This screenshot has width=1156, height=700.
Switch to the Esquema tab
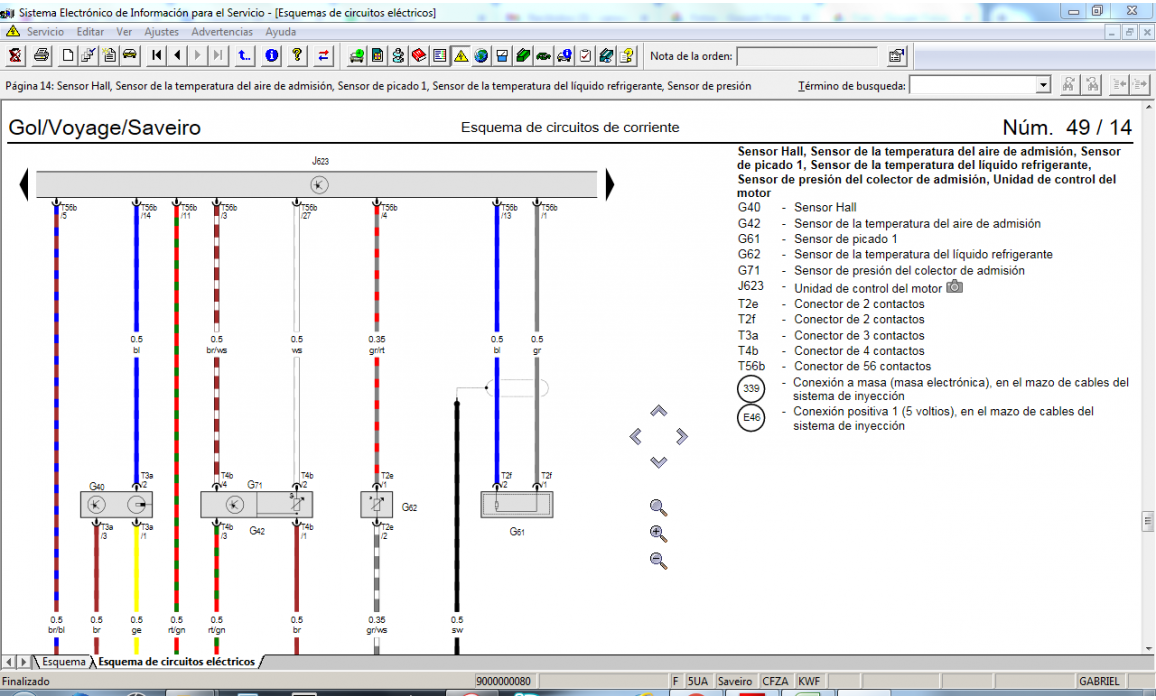(x=62, y=662)
